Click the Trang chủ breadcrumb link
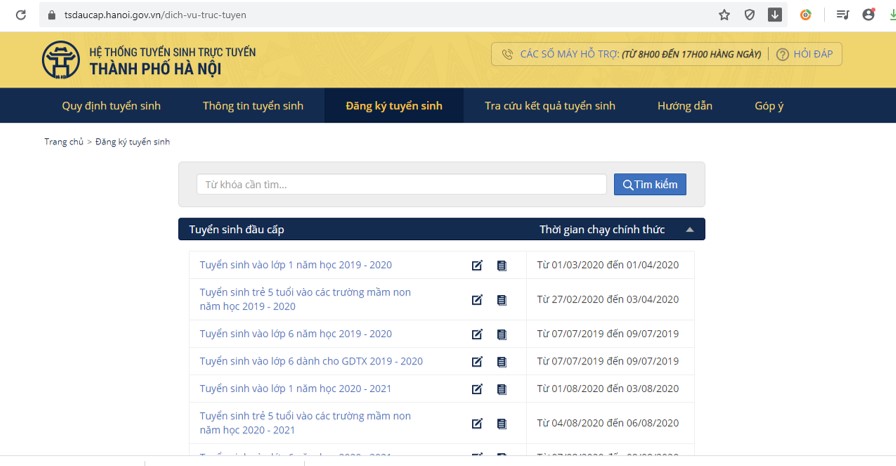Viewport: 896px width, 466px height. [64, 142]
